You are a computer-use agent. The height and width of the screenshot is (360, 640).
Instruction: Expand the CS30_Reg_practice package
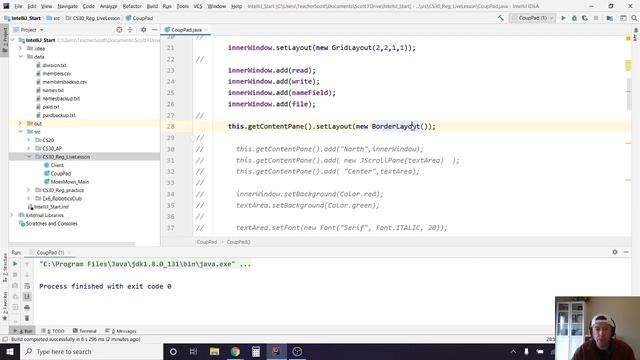[x=29, y=190]
